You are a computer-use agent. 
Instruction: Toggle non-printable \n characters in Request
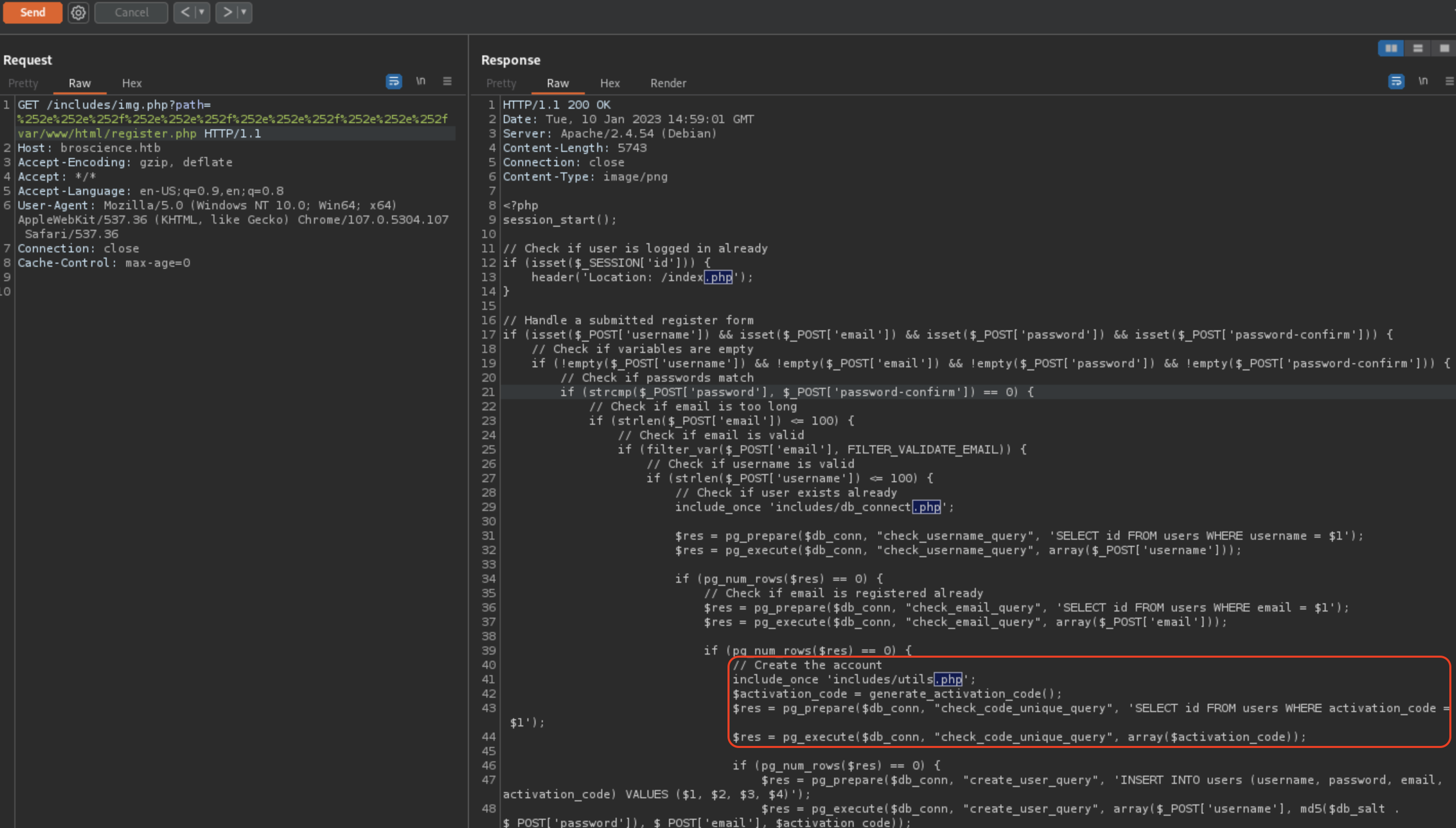click(x=420, y=82)
